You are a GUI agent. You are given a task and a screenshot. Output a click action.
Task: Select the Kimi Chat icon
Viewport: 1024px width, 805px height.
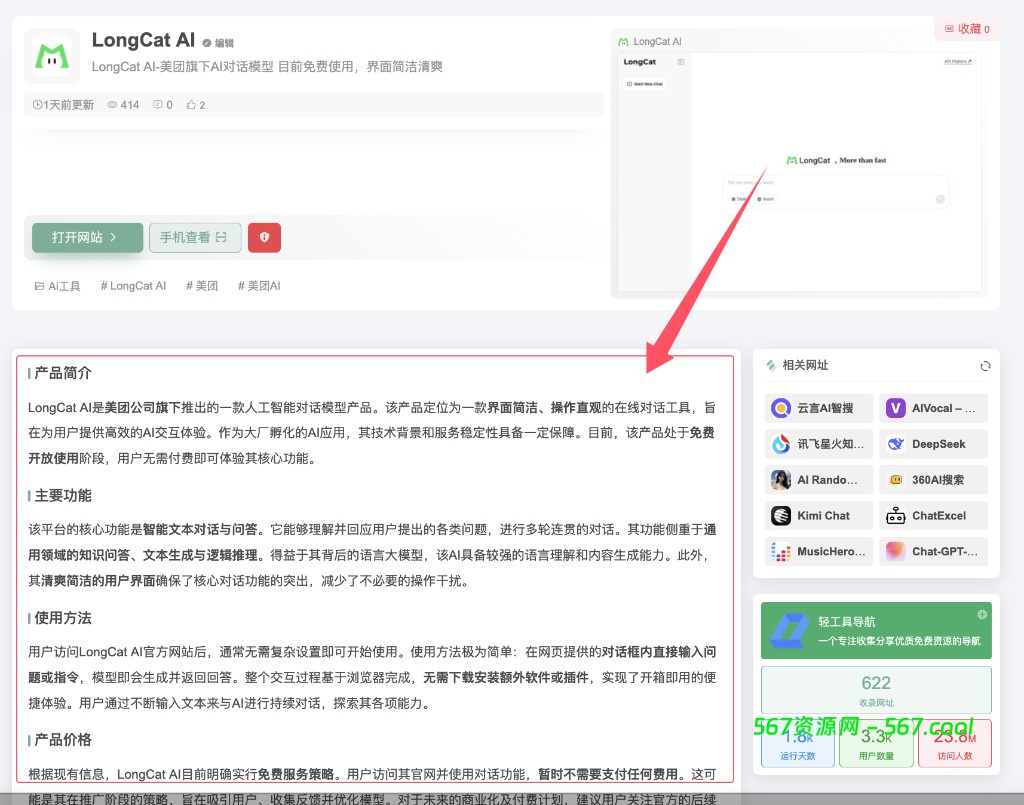781,515
